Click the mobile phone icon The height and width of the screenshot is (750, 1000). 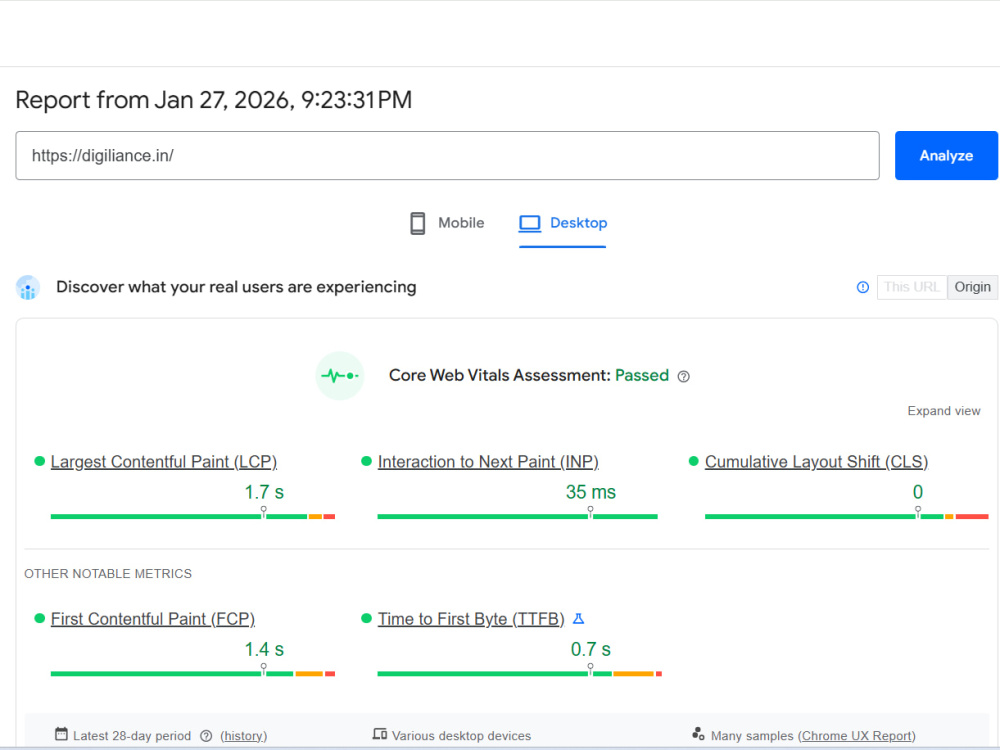(x=418, y=223)
